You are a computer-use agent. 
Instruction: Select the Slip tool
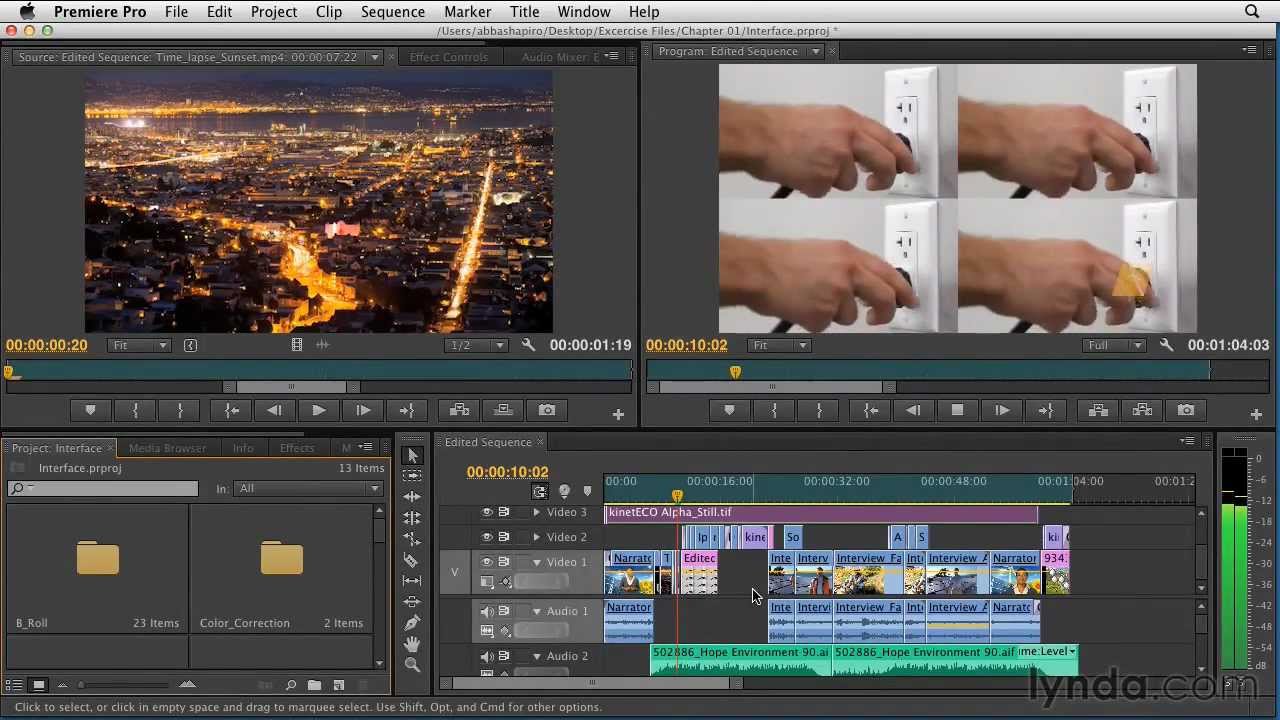click(x=412, y=581)
